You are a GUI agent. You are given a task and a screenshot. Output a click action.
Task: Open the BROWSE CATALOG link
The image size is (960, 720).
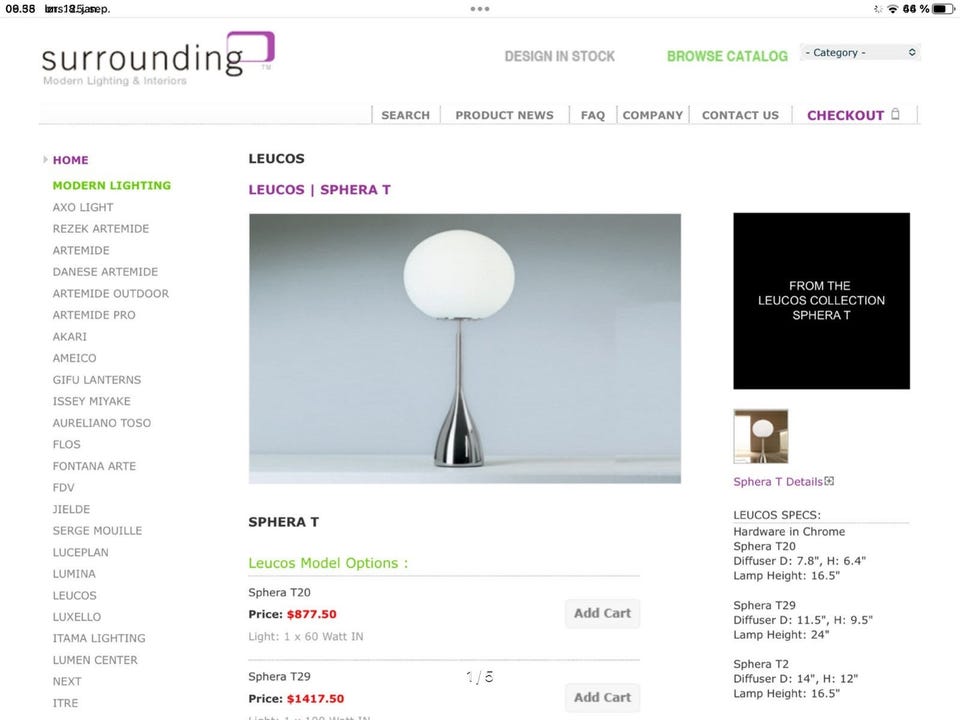click(727, 56)
